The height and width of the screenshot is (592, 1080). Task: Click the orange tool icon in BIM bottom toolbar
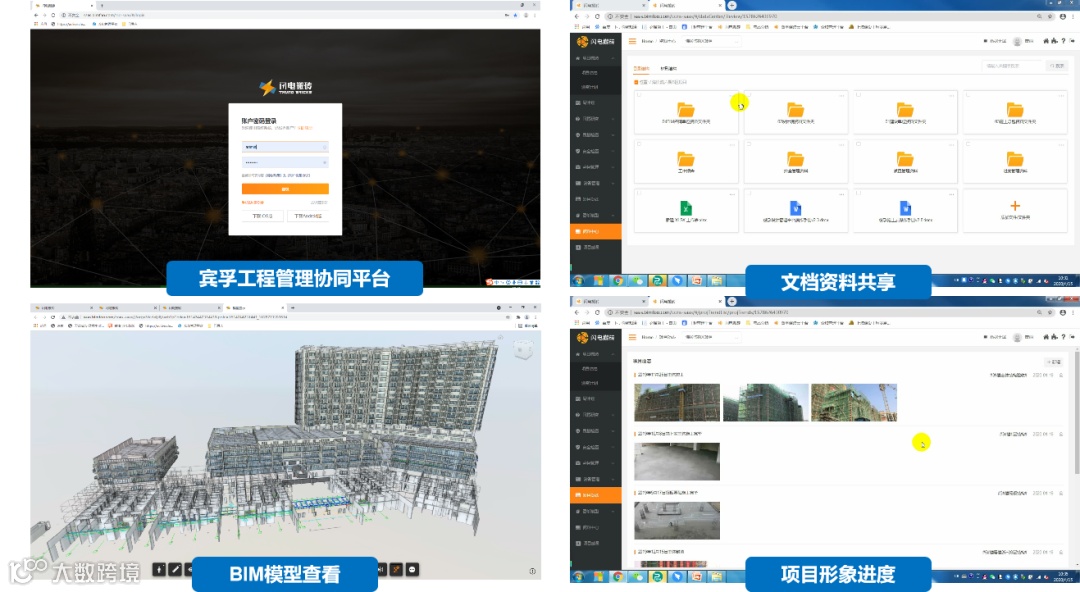pyautogui.click(x=396, y=569)
